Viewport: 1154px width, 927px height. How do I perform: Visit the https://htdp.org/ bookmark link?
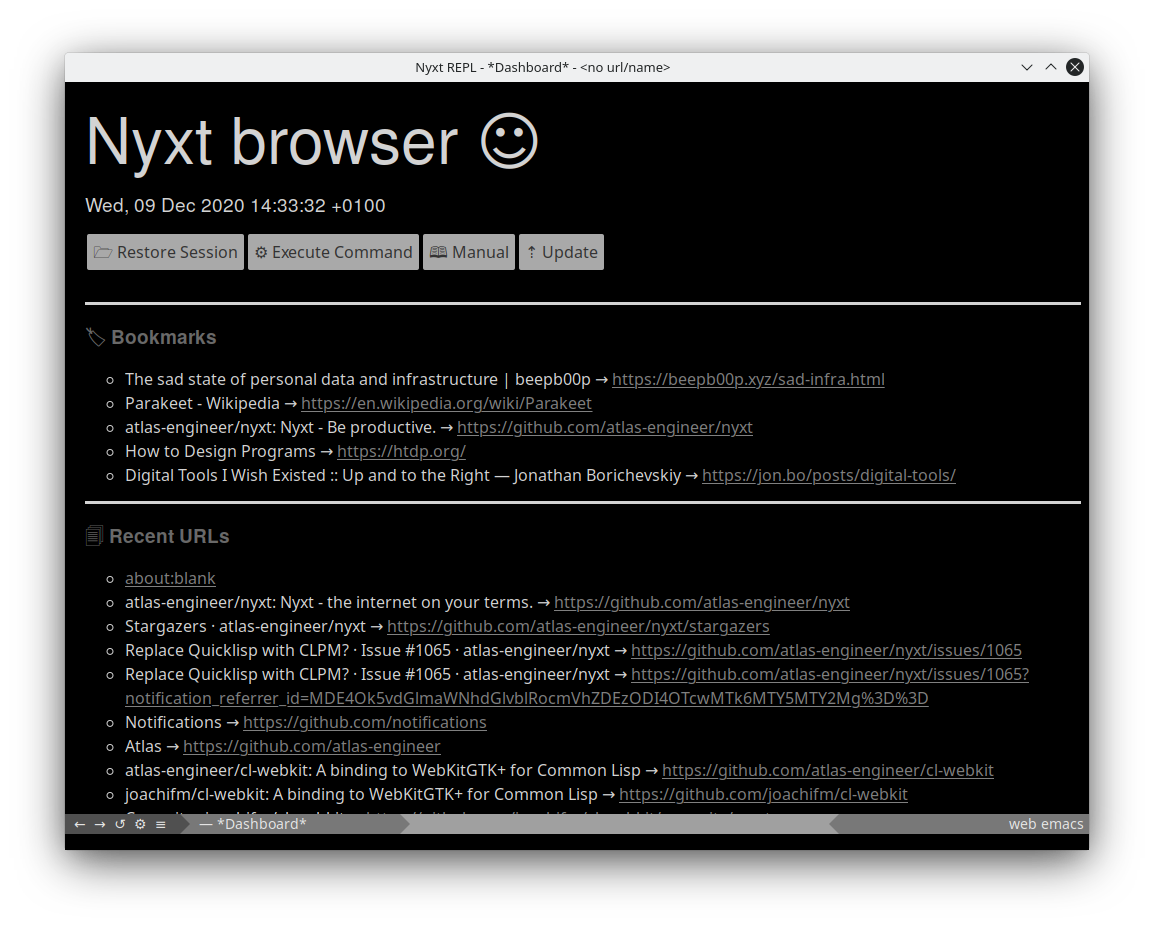click(401, 451)
